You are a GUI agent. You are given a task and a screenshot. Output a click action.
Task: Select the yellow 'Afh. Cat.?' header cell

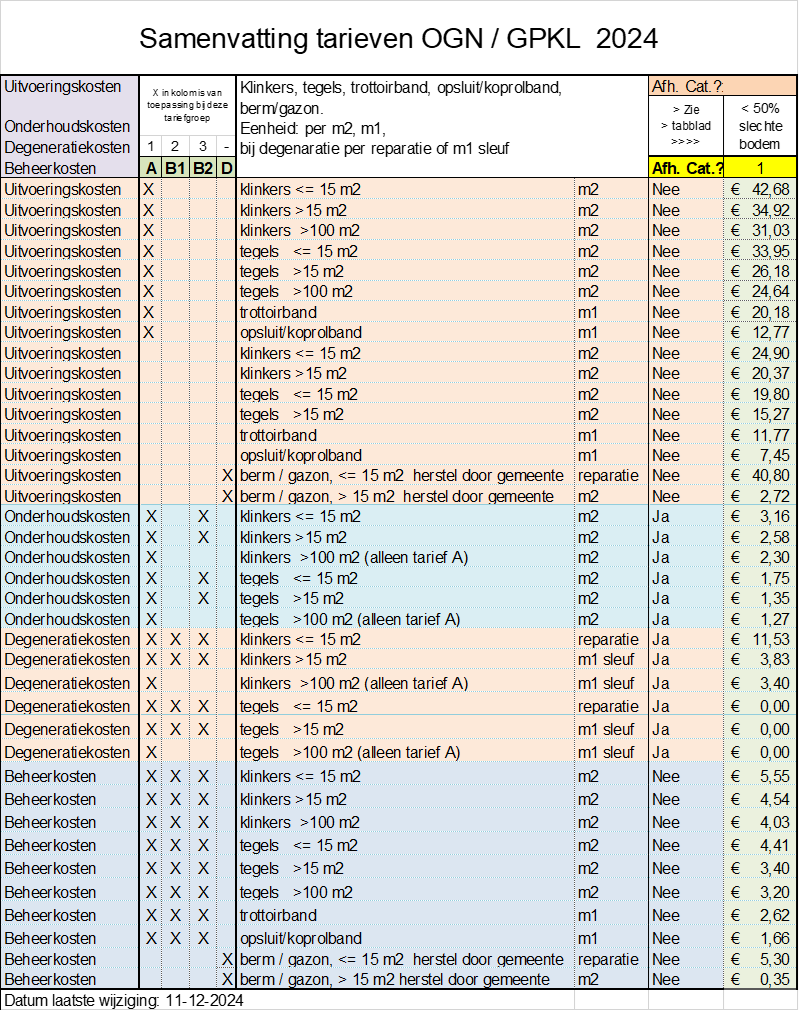686,168
